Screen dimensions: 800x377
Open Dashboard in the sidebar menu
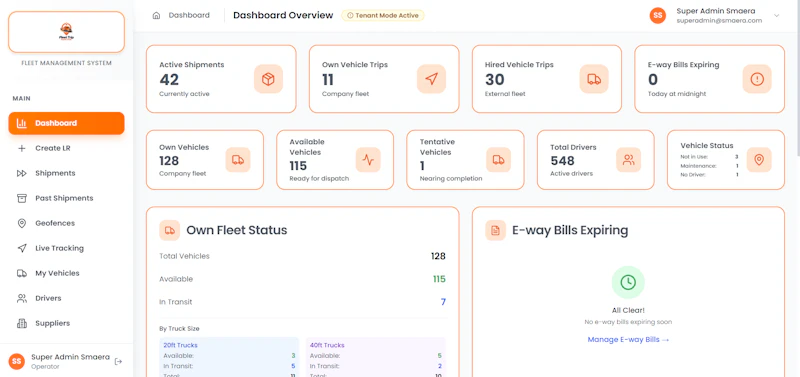66,123
